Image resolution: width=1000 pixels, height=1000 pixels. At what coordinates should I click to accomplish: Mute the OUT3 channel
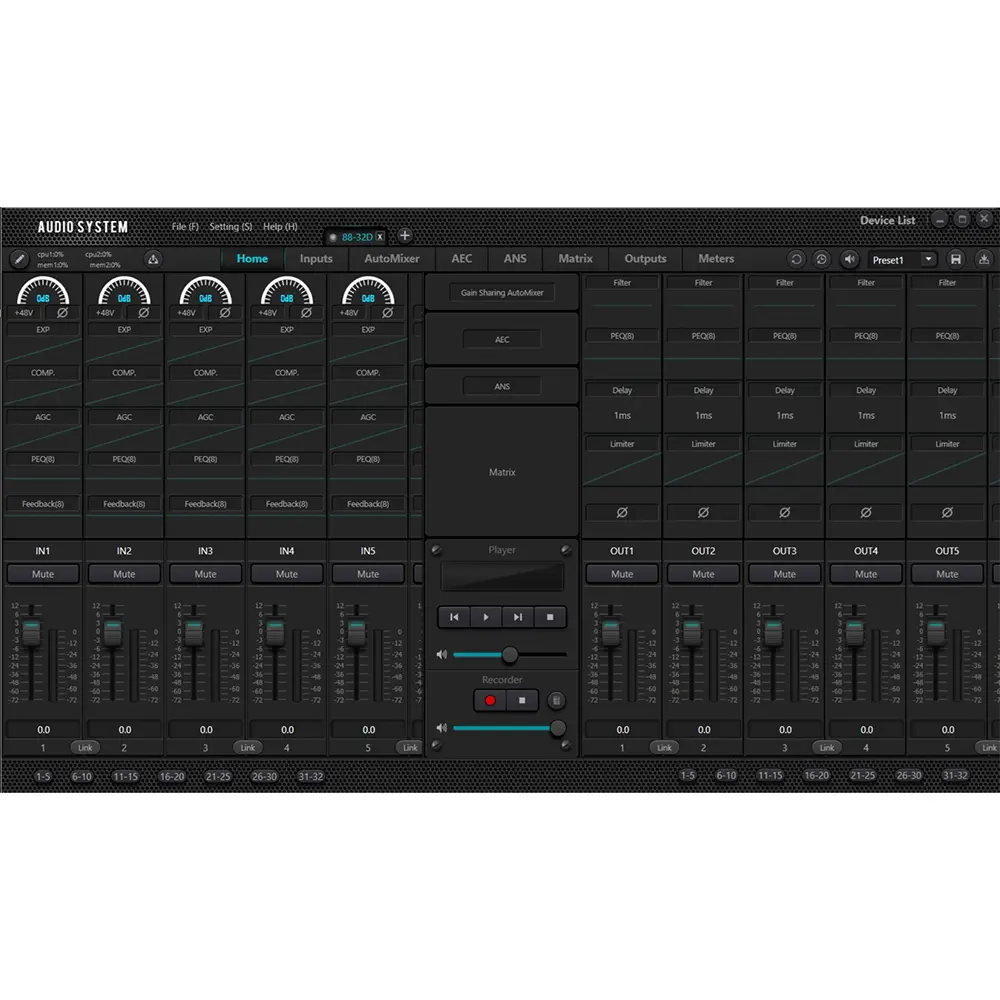point(784,574)
